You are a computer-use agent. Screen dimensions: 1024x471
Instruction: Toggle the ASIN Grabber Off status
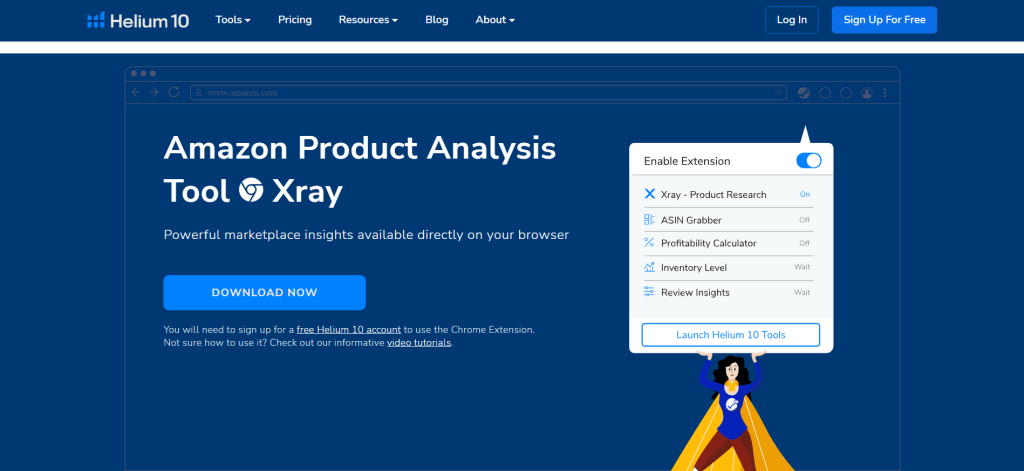click(805, 219)
